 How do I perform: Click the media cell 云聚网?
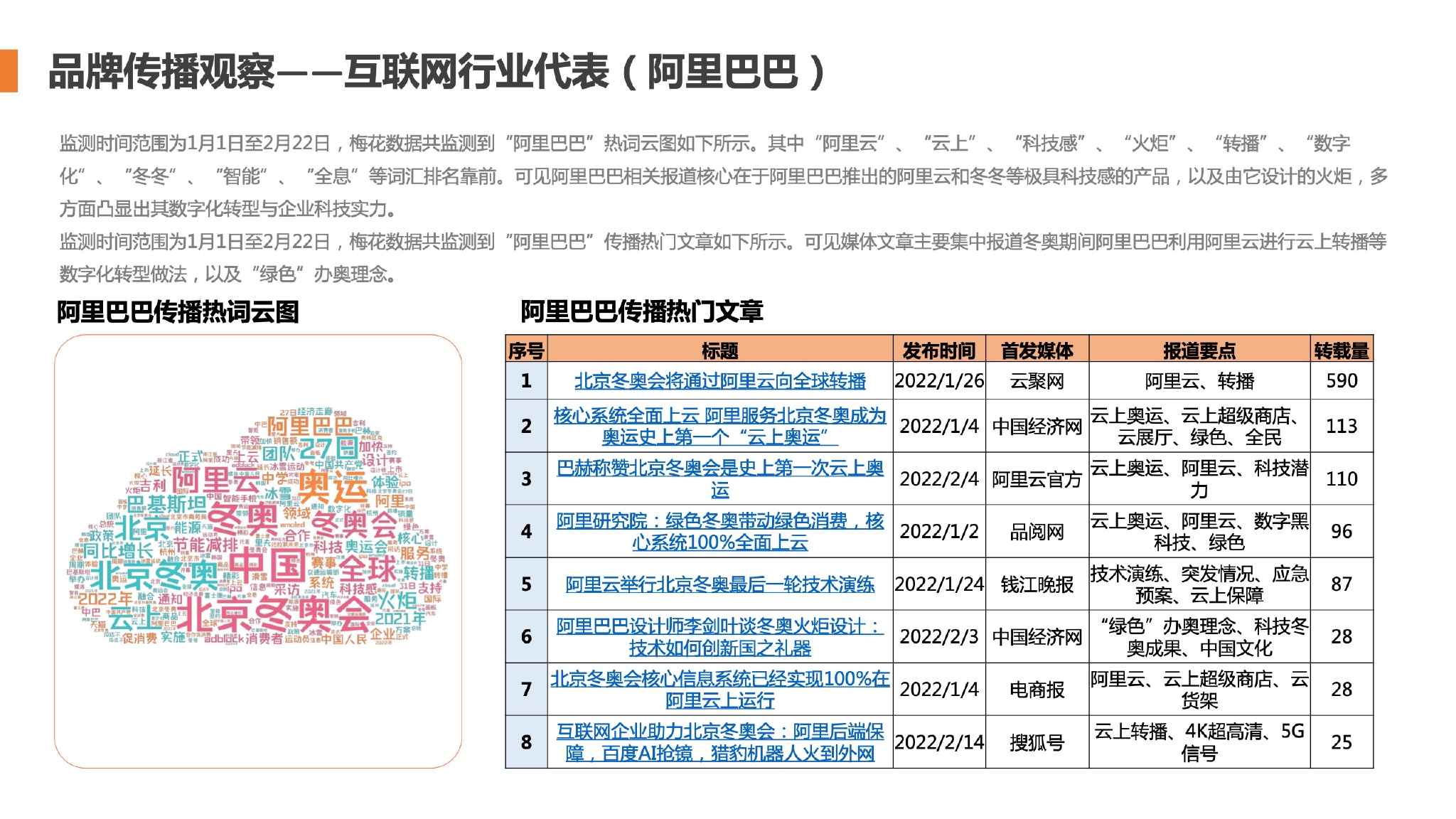(x=1037, y=381)
